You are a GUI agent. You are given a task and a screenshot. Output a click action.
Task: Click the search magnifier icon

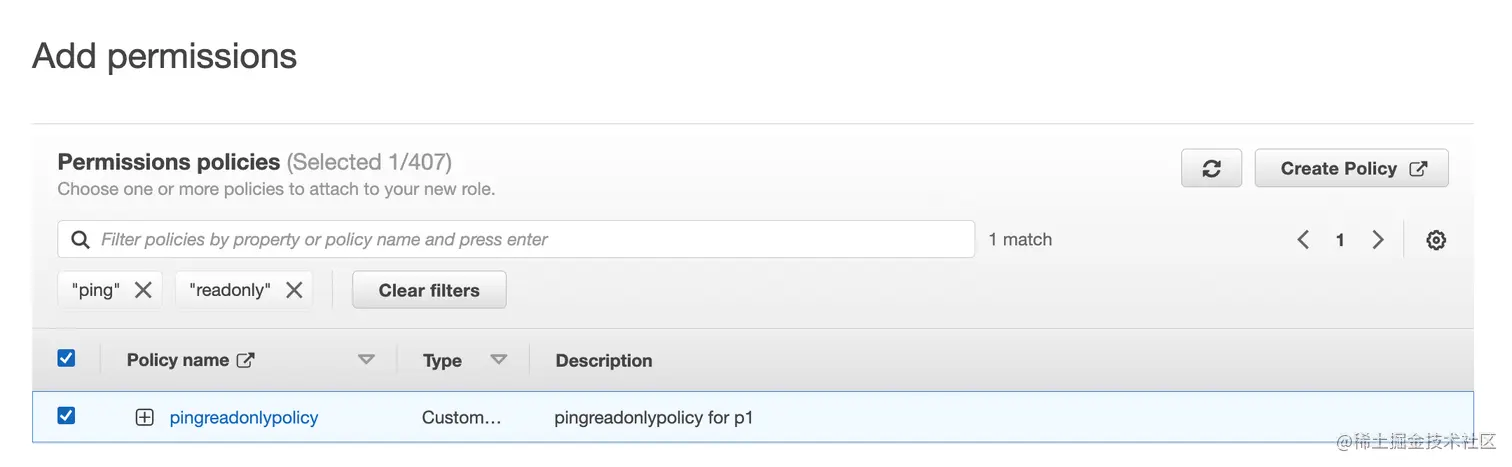tap(80, 240)
